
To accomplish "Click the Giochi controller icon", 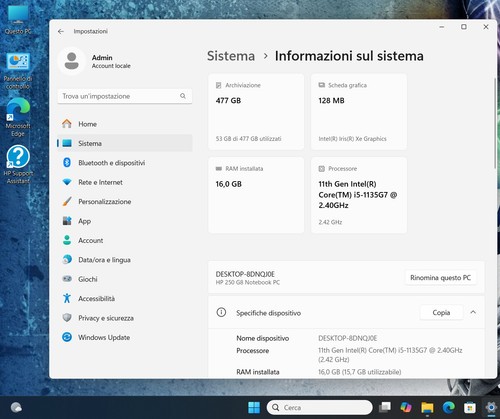I will click(x=67, y=279).
